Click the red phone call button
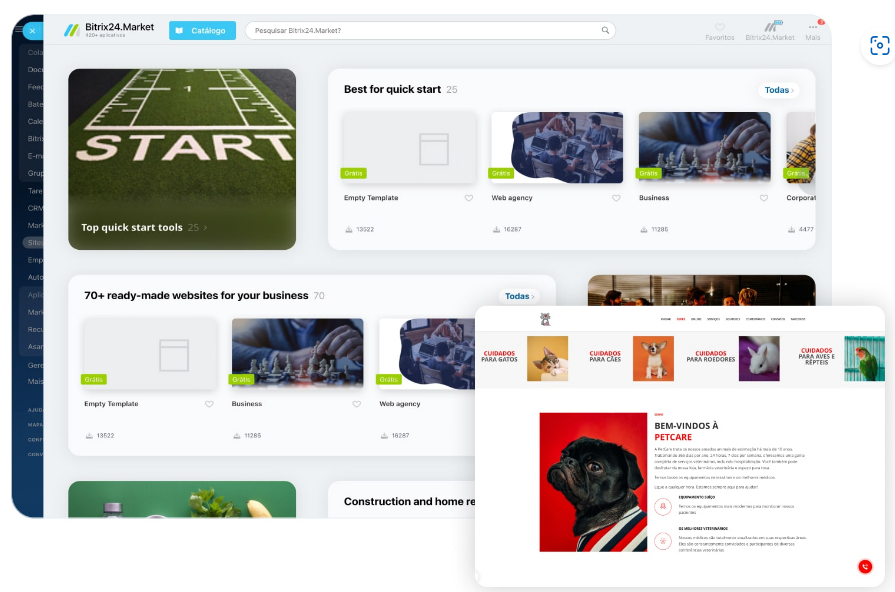 (x=865, y=566)
